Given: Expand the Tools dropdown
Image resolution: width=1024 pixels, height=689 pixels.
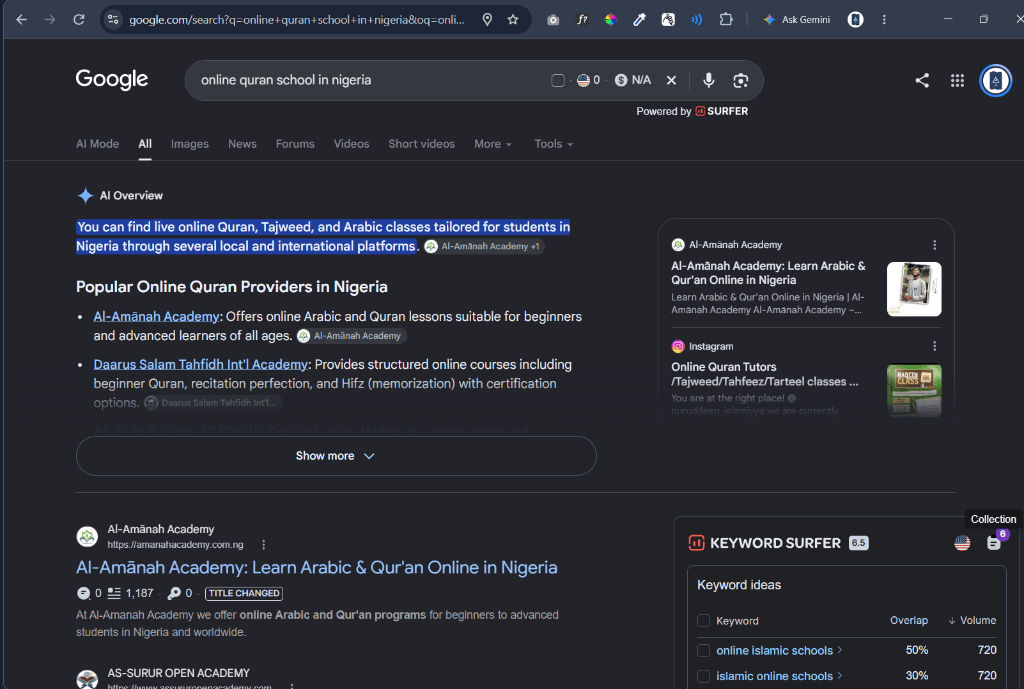Looking at the screenshot, I should [x=553, y=144].
